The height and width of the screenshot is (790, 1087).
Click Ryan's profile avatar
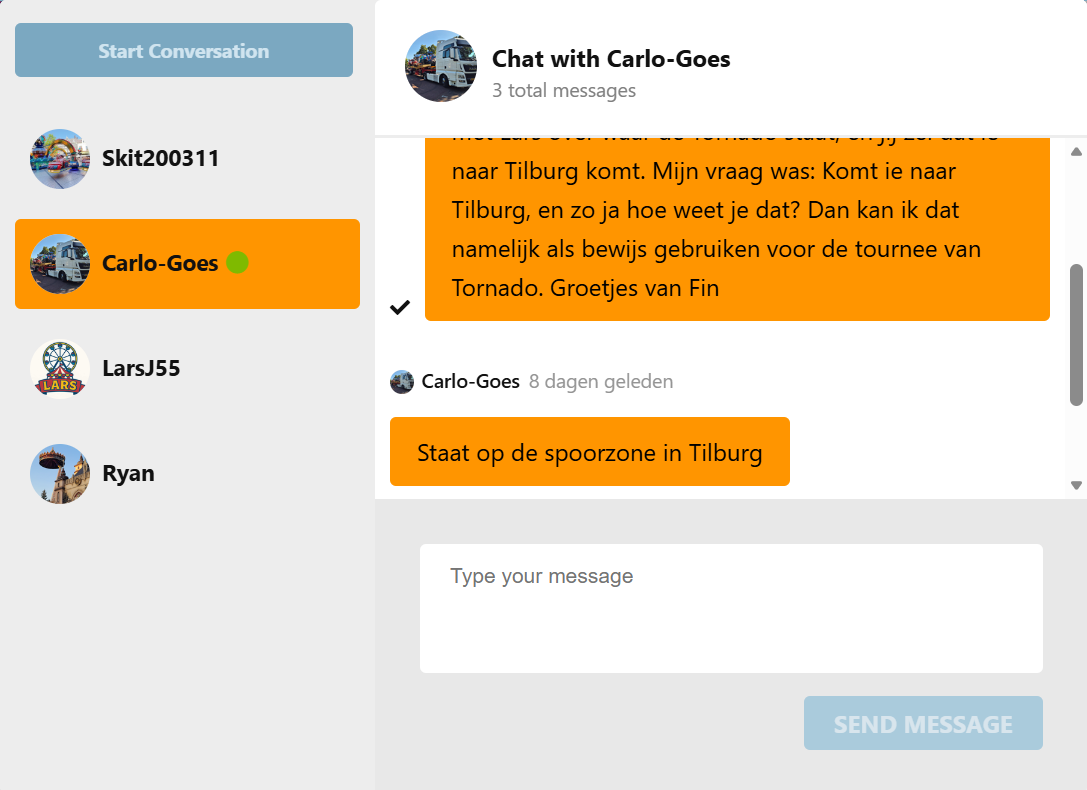click(60, 474)
